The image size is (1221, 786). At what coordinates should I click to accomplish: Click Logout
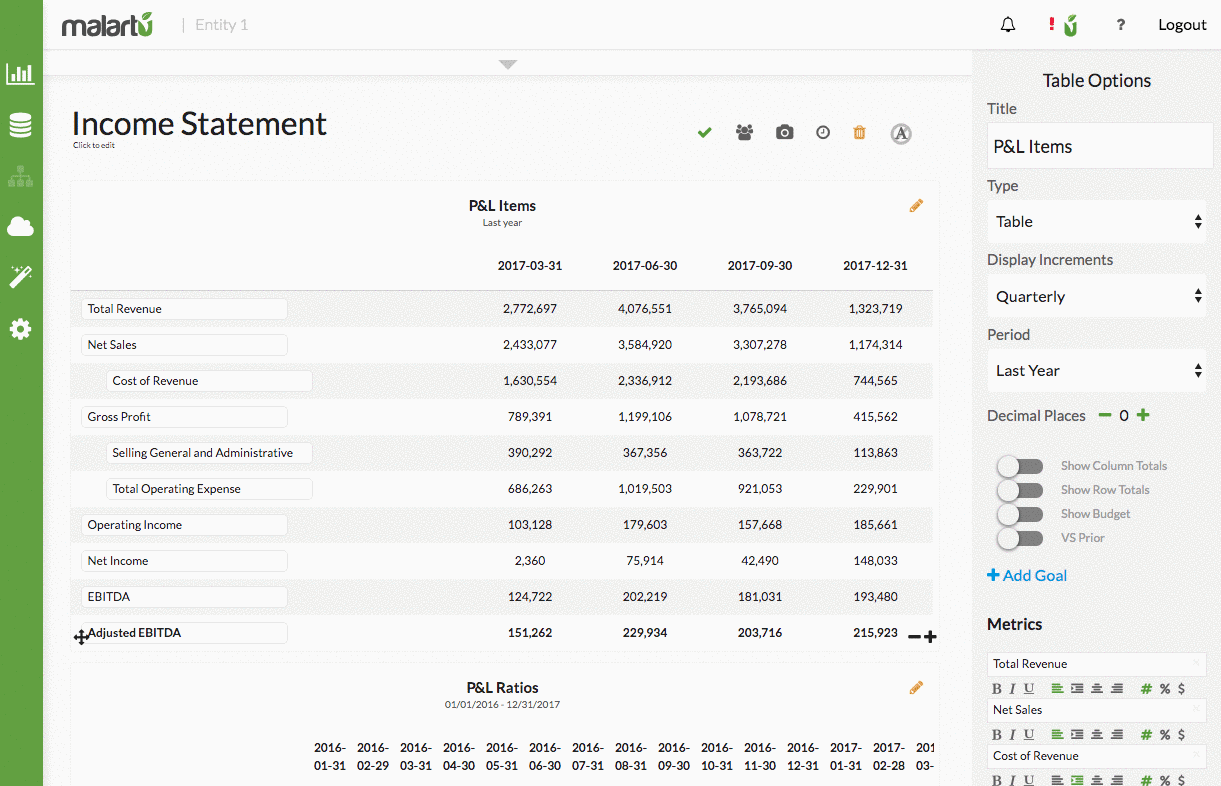(x=1182, y=25)
